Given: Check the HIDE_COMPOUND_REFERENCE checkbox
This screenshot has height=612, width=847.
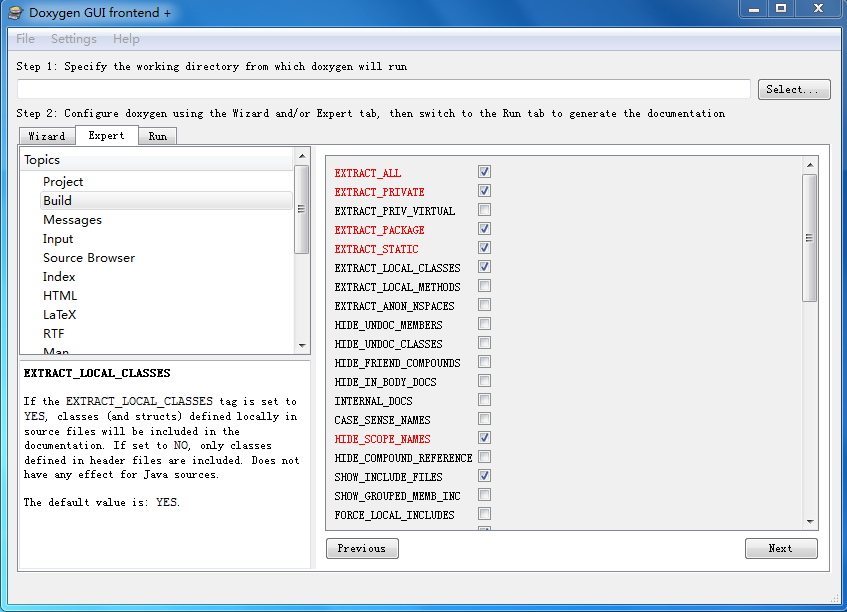Looking at the screenshot, I should (x=485, y=457).
